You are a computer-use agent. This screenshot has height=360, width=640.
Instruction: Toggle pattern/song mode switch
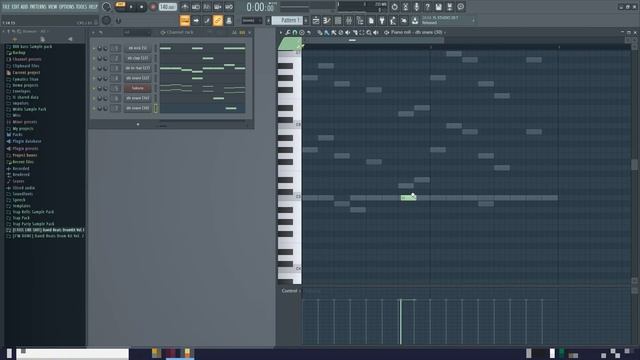click(120, 5)
